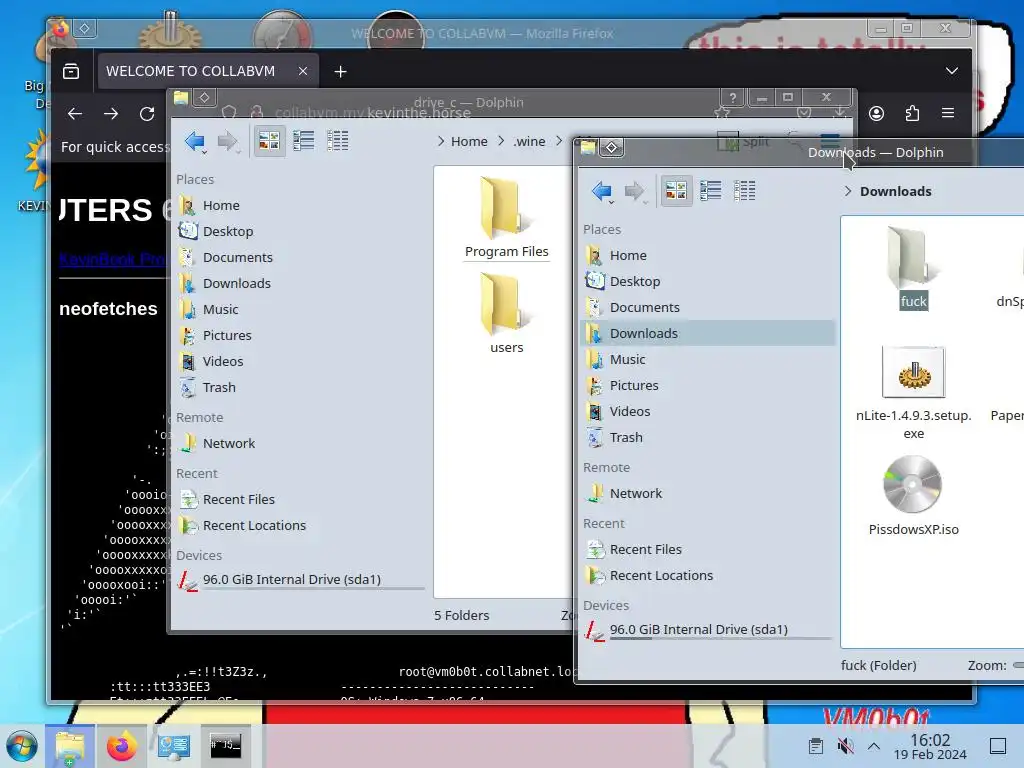Image resolution: width=1024 pixels, height=768 pixels.
Task: Open Firefox account icon
Action: click(876, 114)
